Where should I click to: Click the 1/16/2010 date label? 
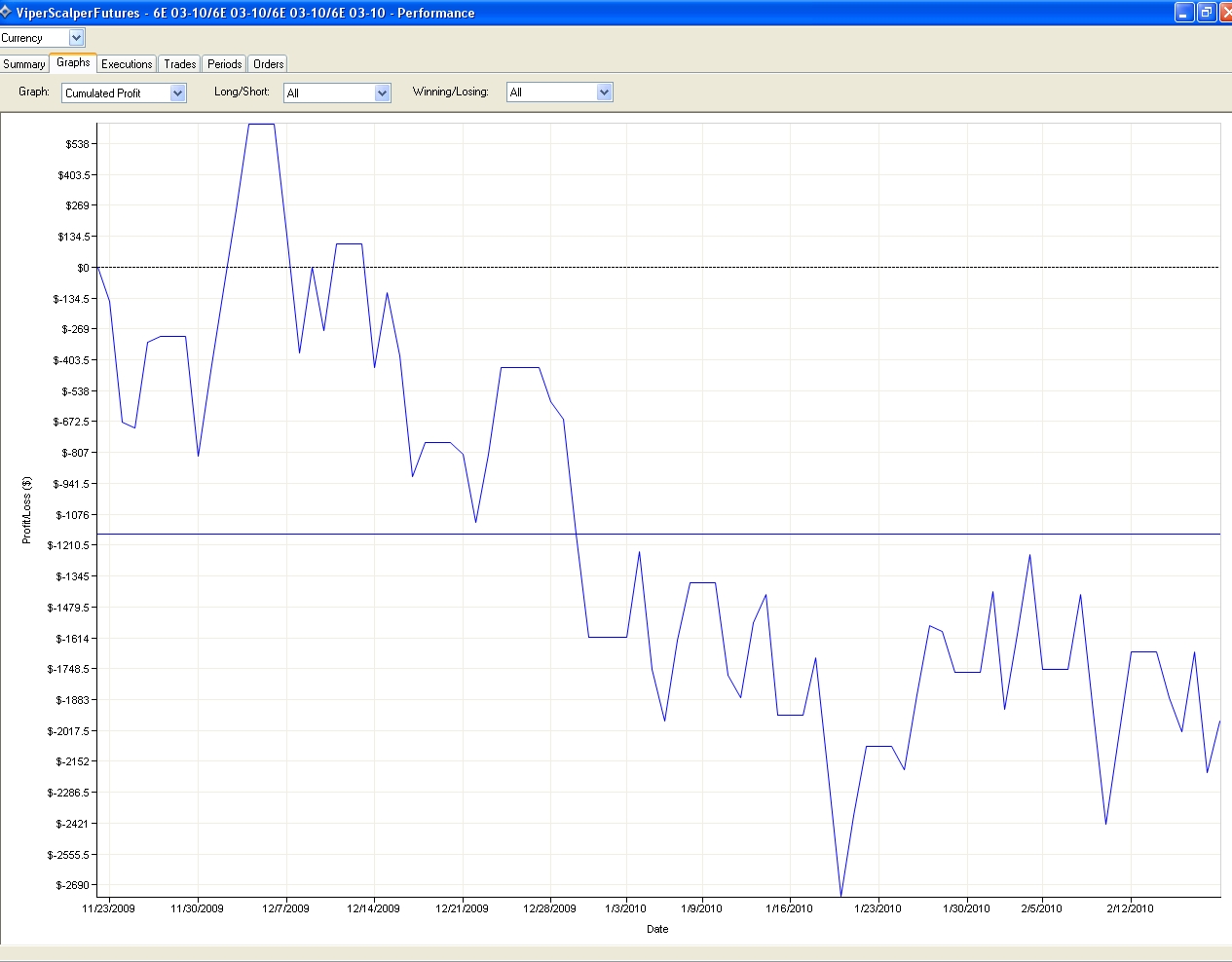click(x=789, y=908)
